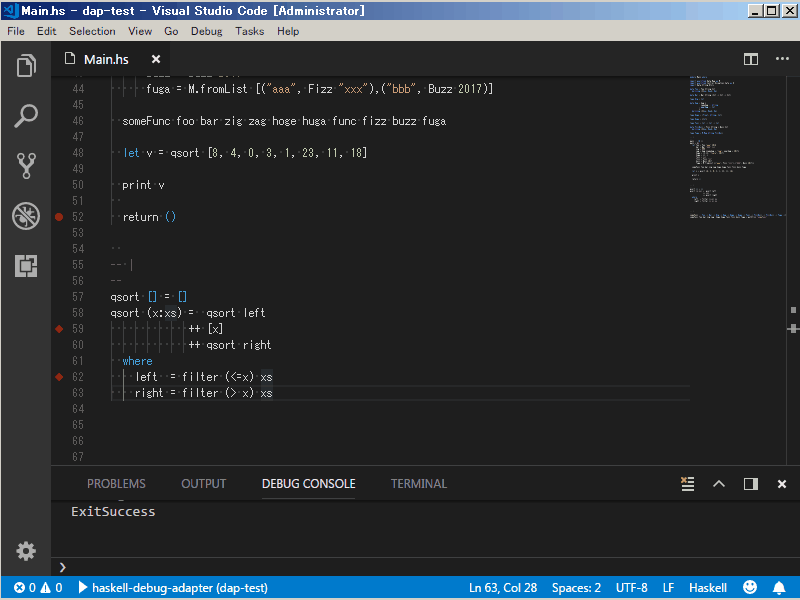Open the feedback smiley in status bar

pyautogui.click(x=749, y=587)
